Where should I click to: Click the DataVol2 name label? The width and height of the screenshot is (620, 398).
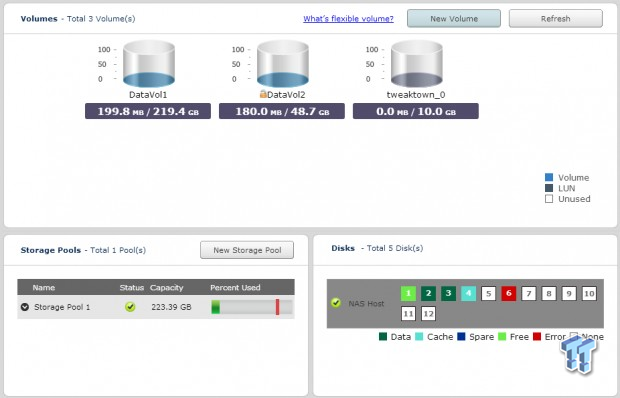click(x=286, y=94)
